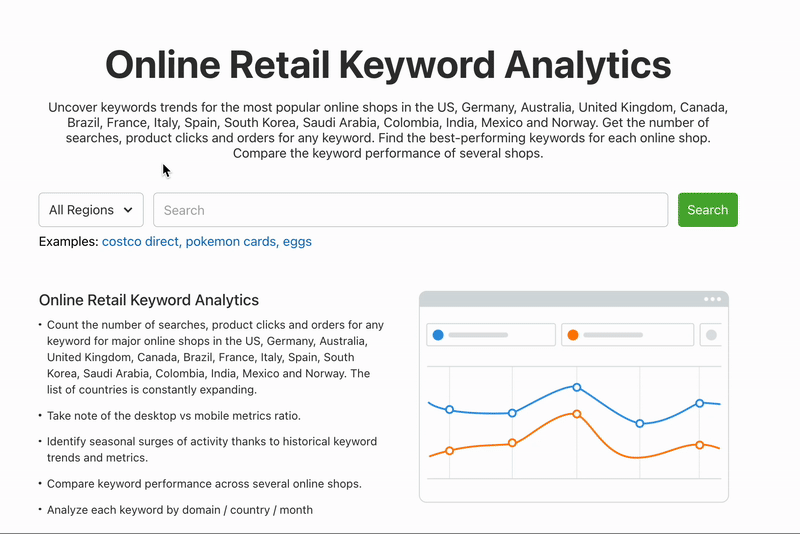
Task: Click the rightmost data point on orange line
Action: pyautogui.click(x=700, y=444)
